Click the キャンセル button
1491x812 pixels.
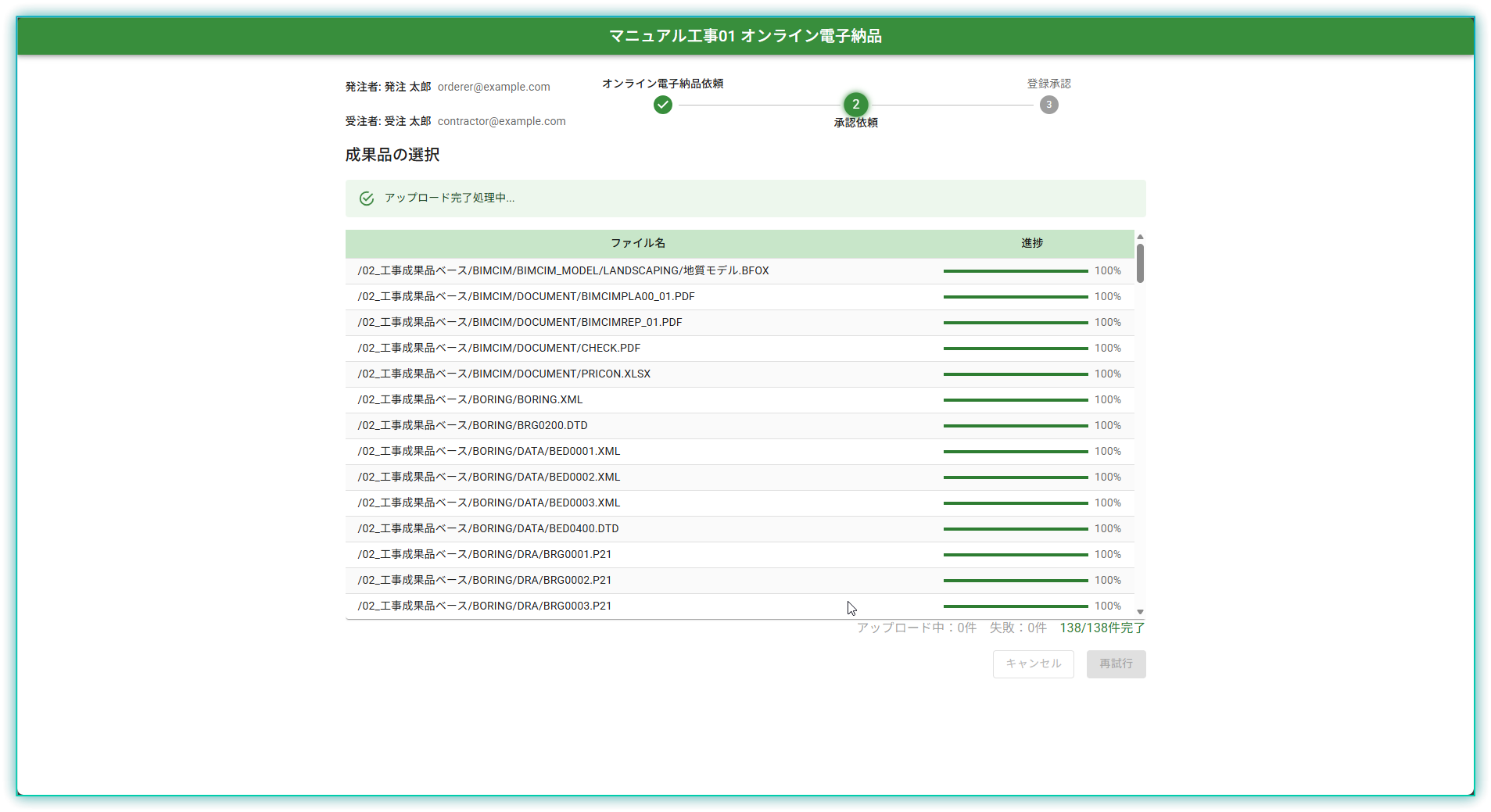1033,664
